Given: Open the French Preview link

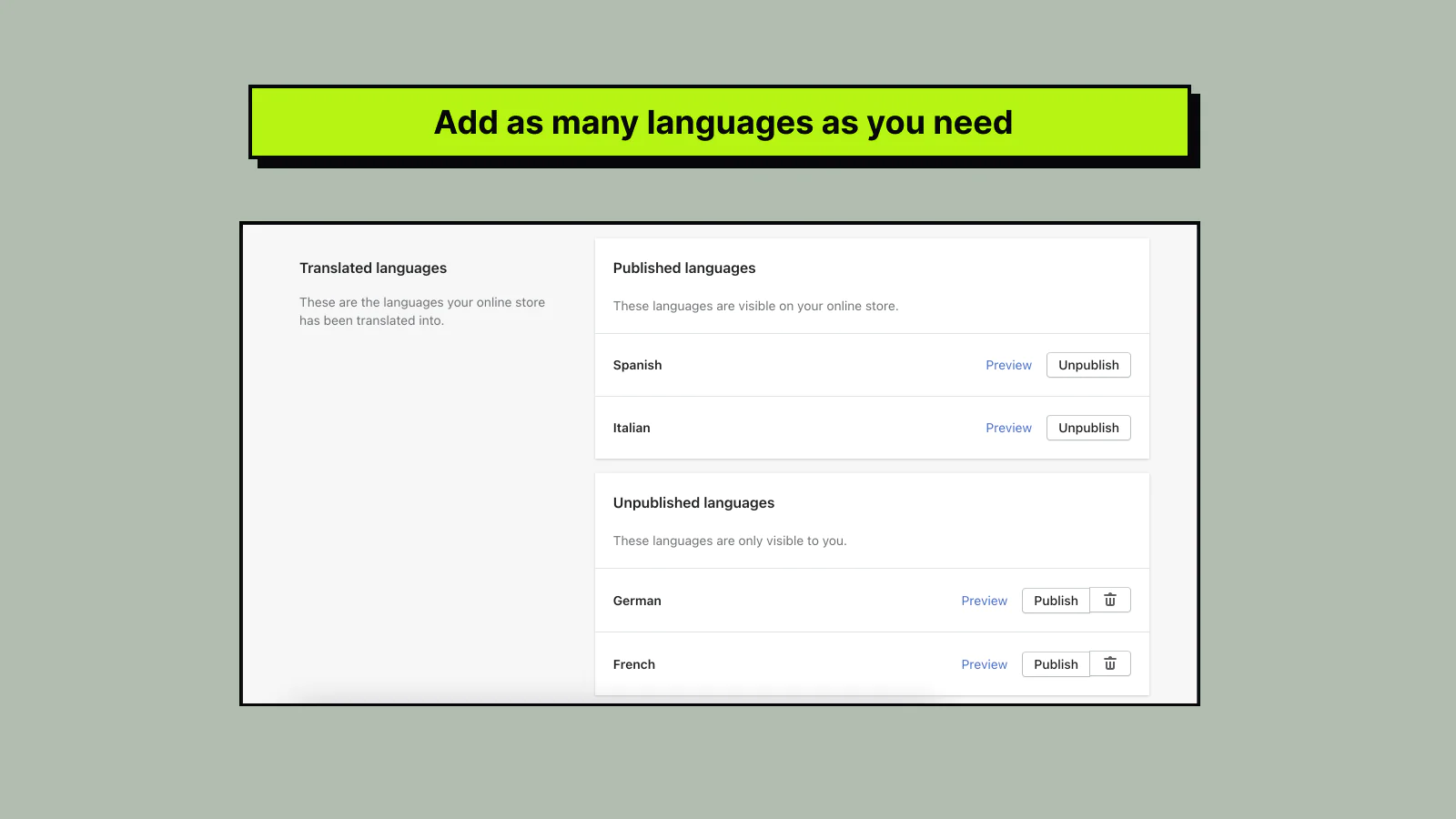Looking at the screenshot, I should 984,664.
